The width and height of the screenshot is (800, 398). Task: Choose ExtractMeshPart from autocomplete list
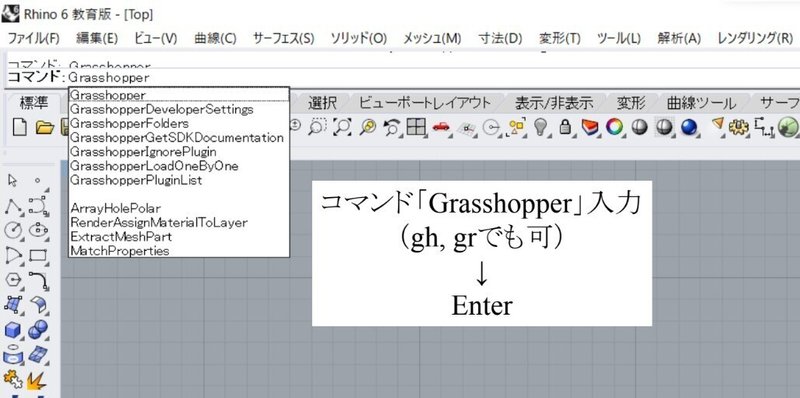point(121,237)
